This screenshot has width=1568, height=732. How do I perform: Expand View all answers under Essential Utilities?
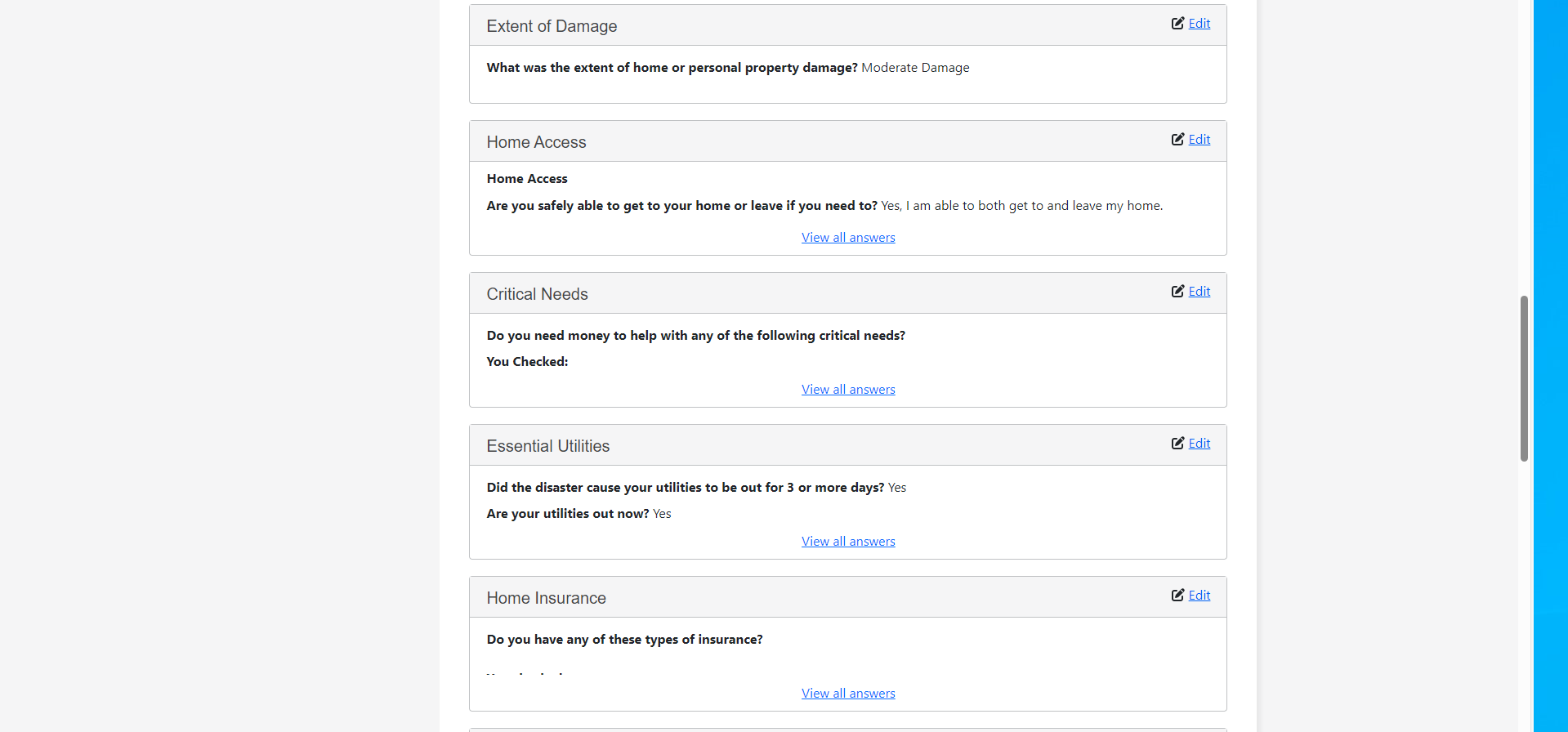coord(848,542)
